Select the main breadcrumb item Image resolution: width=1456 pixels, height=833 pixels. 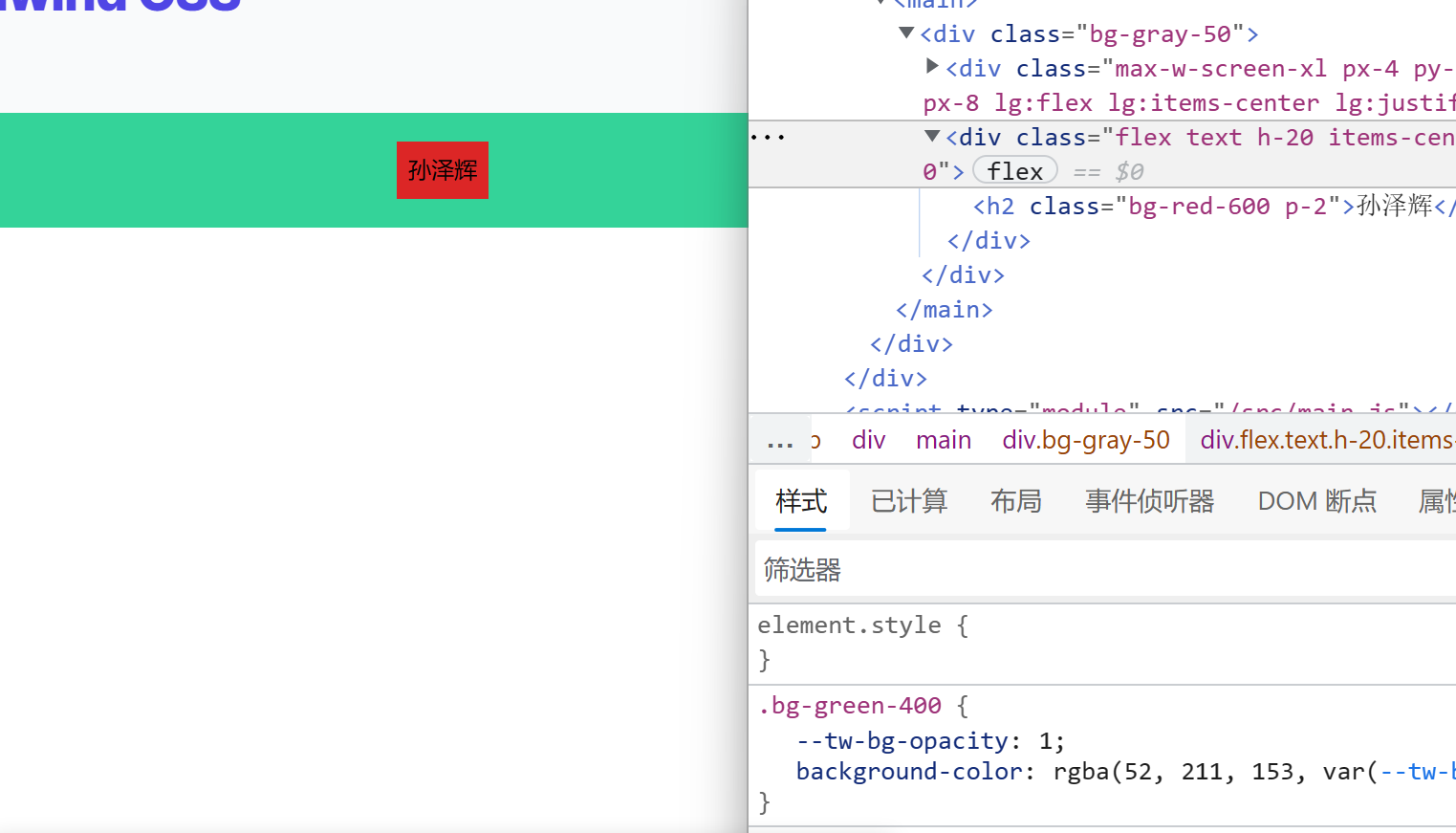tap(943, 440)
